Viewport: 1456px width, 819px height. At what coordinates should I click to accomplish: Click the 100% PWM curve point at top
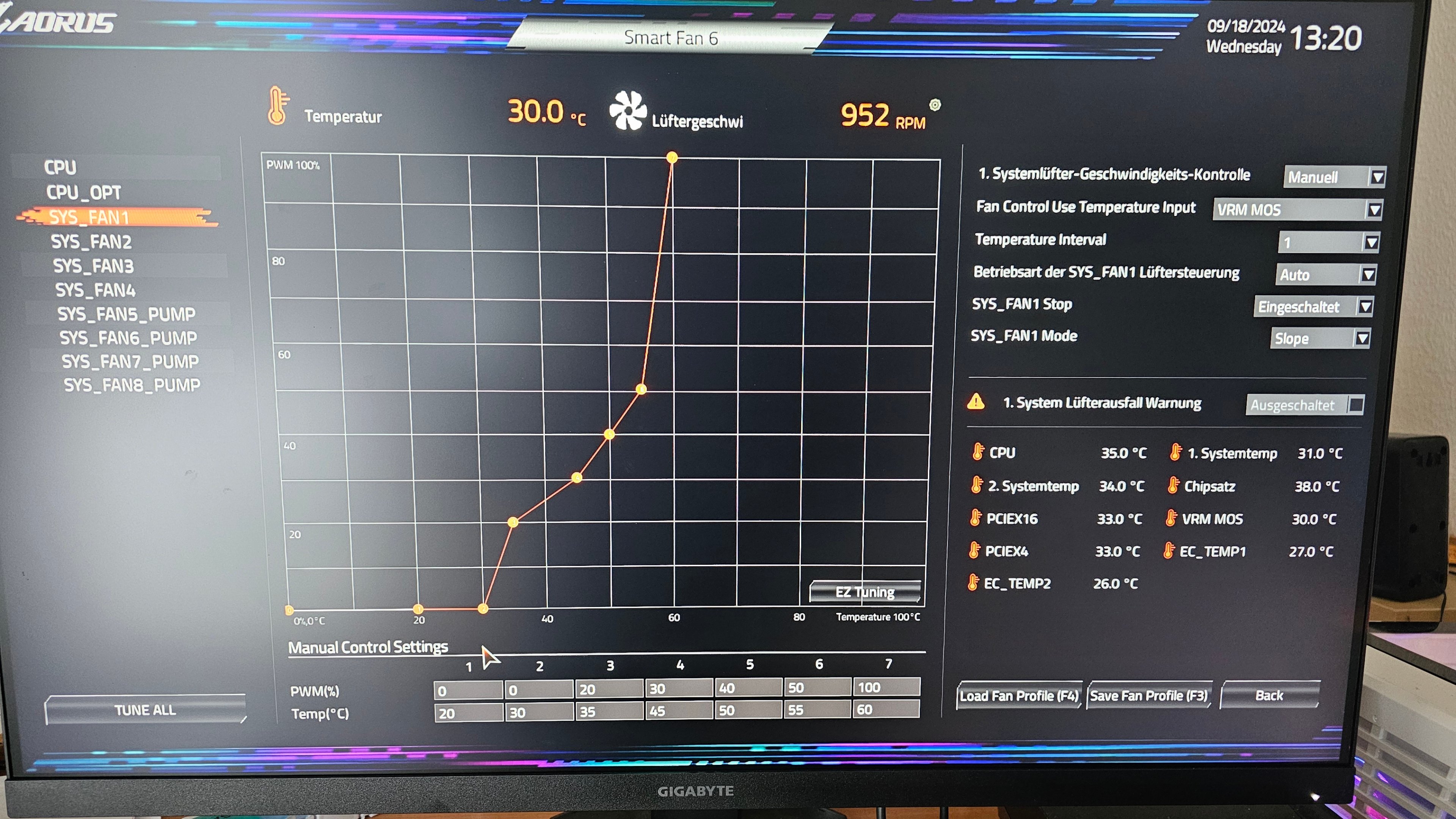(672, 158)
